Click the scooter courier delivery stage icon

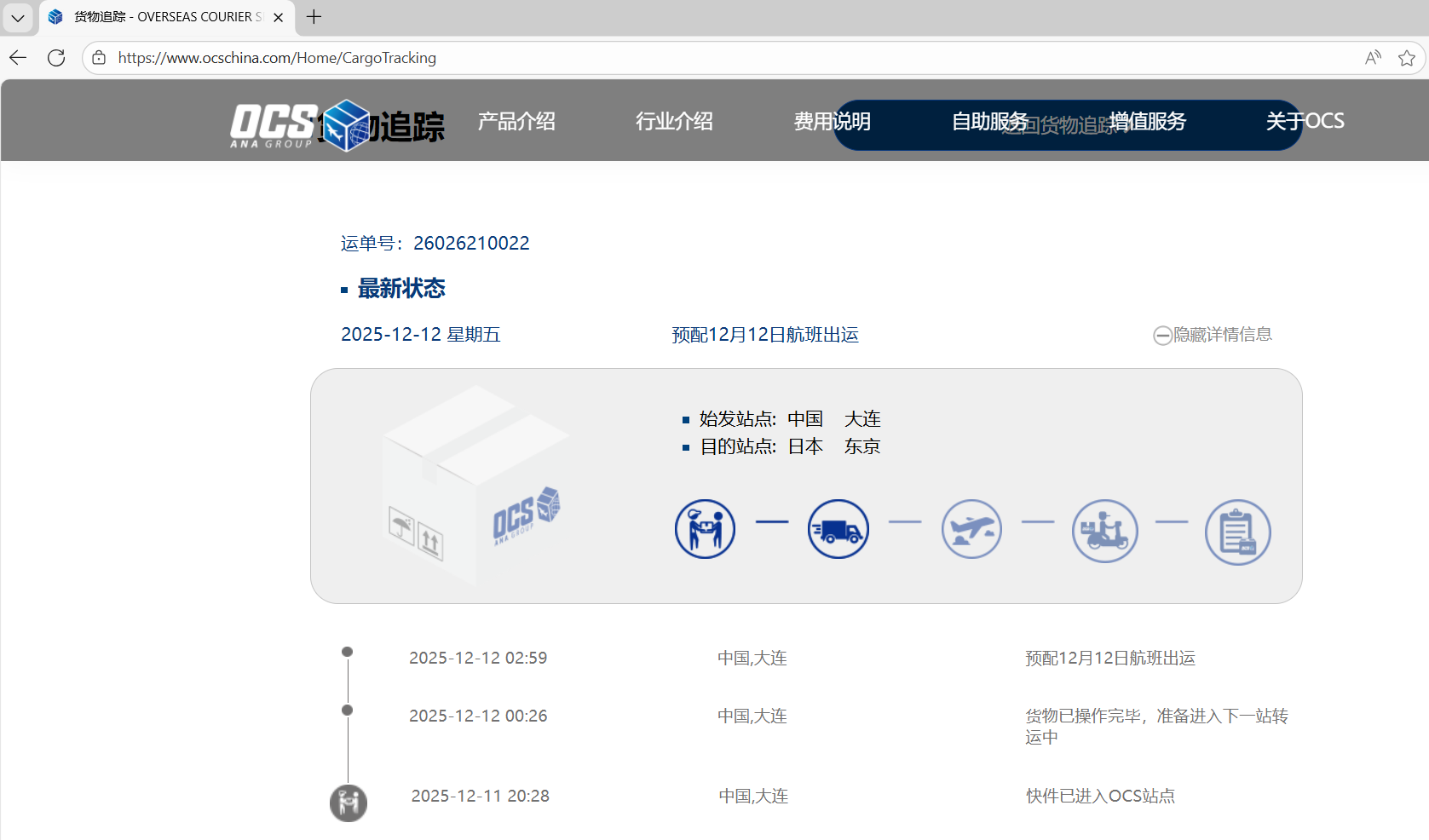pos(1104,531)
